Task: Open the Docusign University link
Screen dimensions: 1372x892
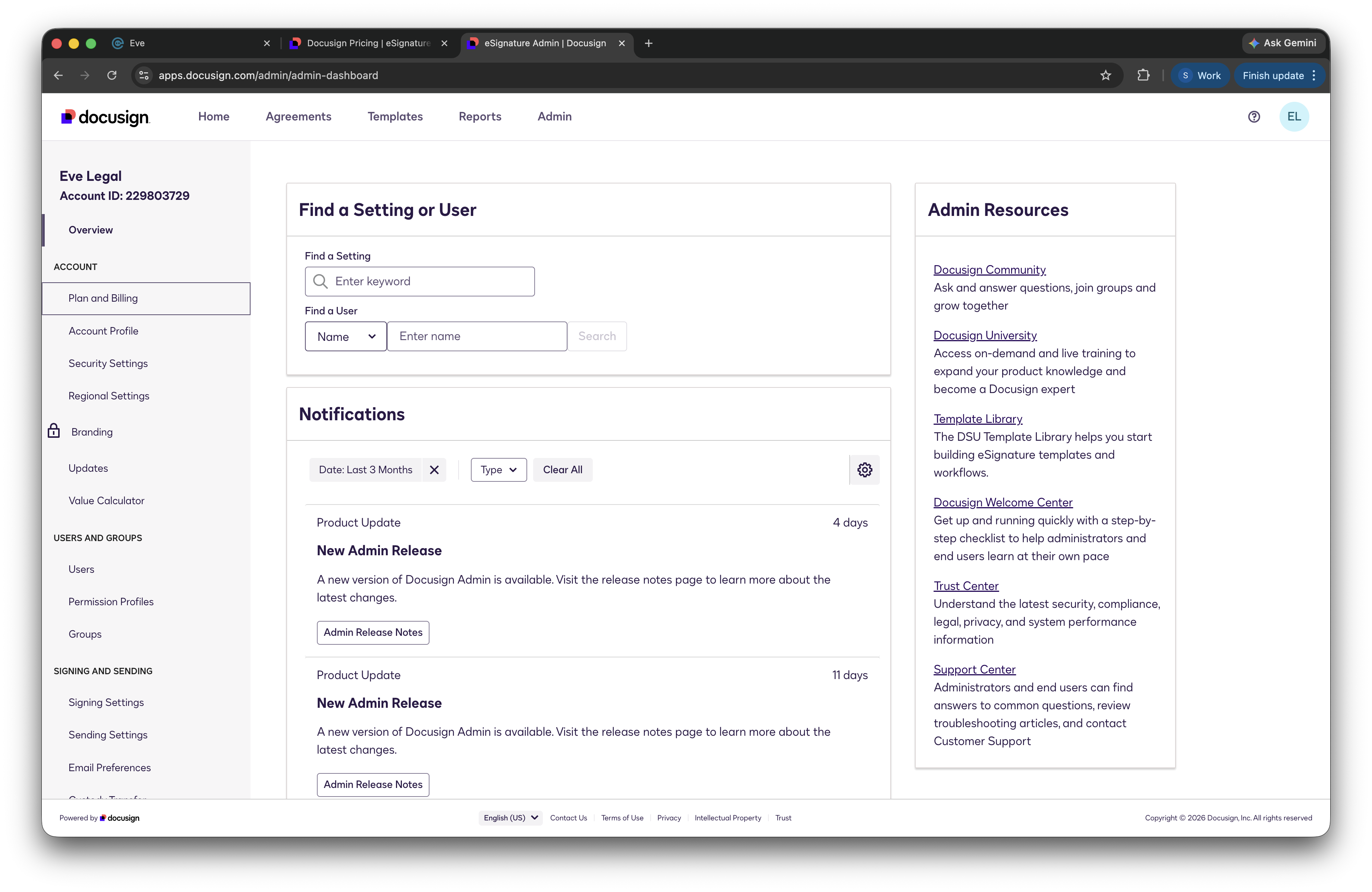Action: point(985,336)
